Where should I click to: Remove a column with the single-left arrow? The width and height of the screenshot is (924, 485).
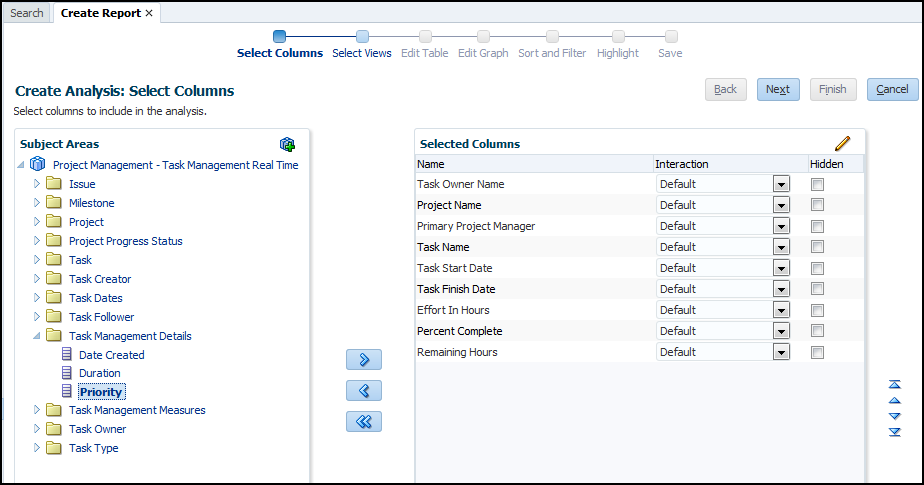click(x=364, y=390)
